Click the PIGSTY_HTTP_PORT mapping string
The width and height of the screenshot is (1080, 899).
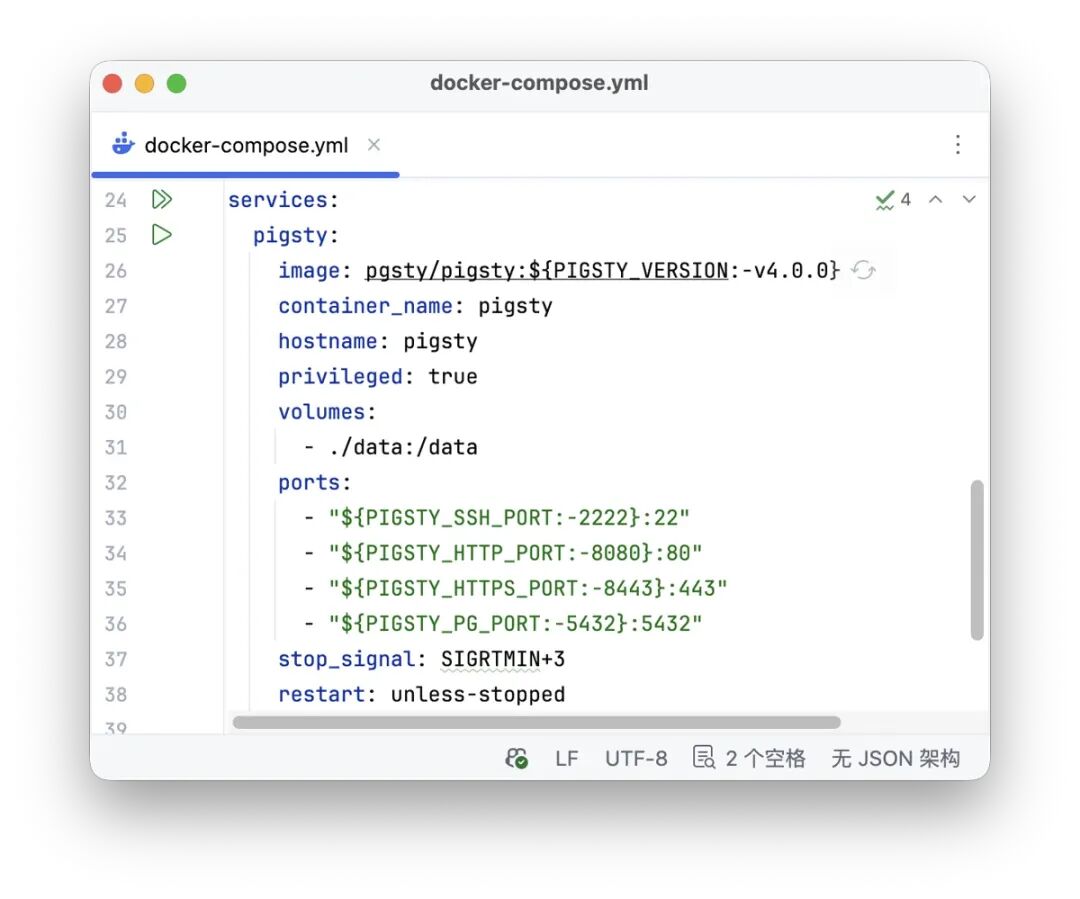[515, 553]
